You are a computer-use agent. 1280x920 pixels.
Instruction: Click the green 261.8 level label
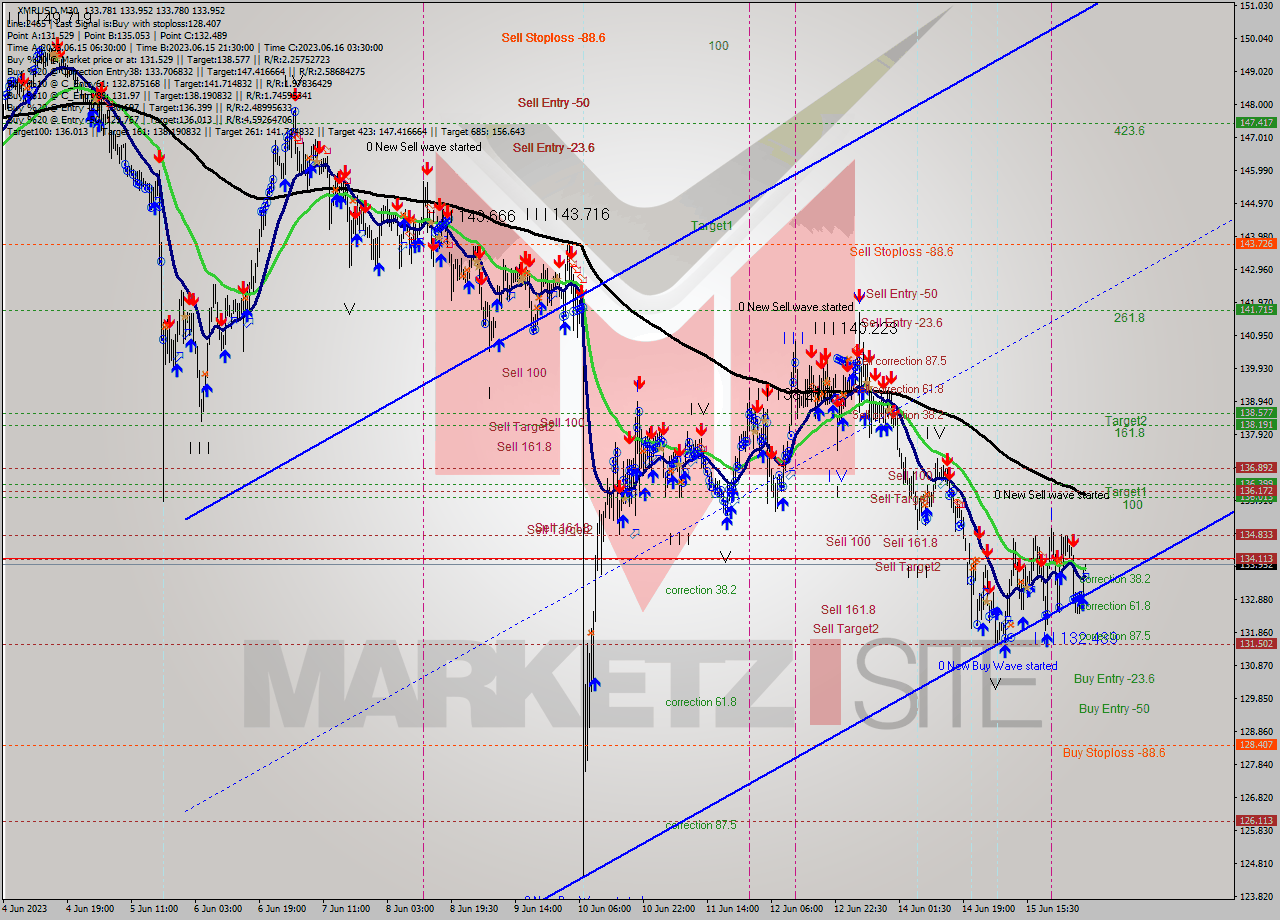point(1129,318)
